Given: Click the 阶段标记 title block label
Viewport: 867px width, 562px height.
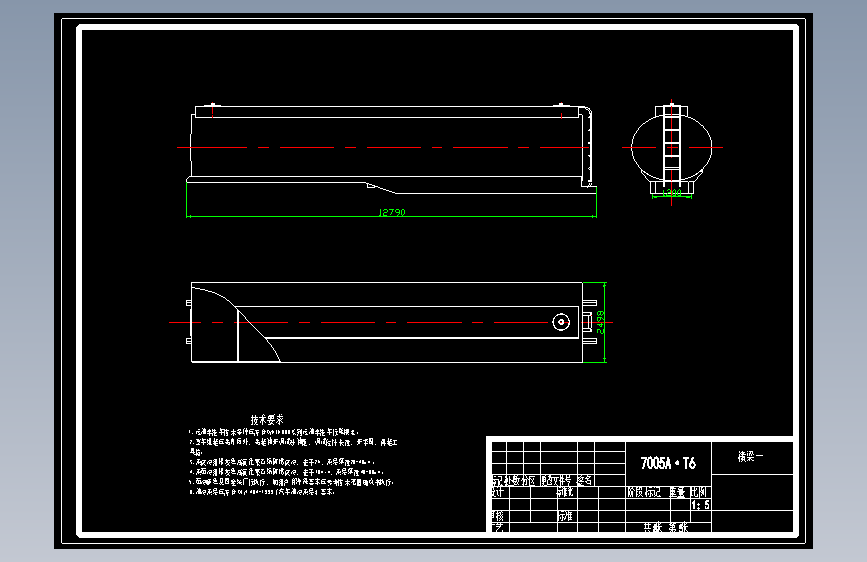Looking at the screenshot, I should 644,492.
